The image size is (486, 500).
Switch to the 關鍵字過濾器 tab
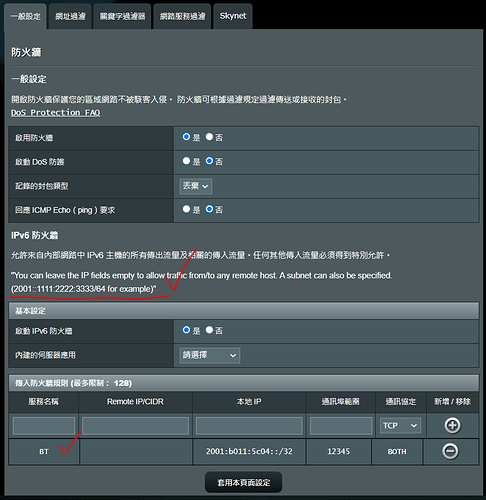(122, 16)
